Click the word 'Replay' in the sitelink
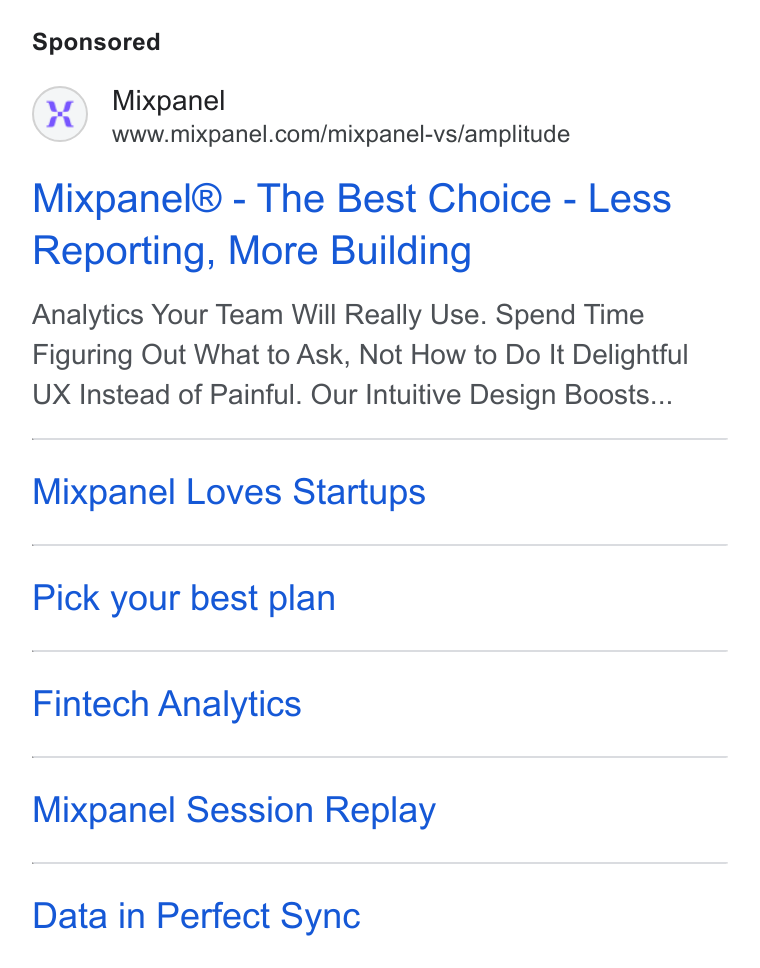760x968 pixels. [380, 810]
